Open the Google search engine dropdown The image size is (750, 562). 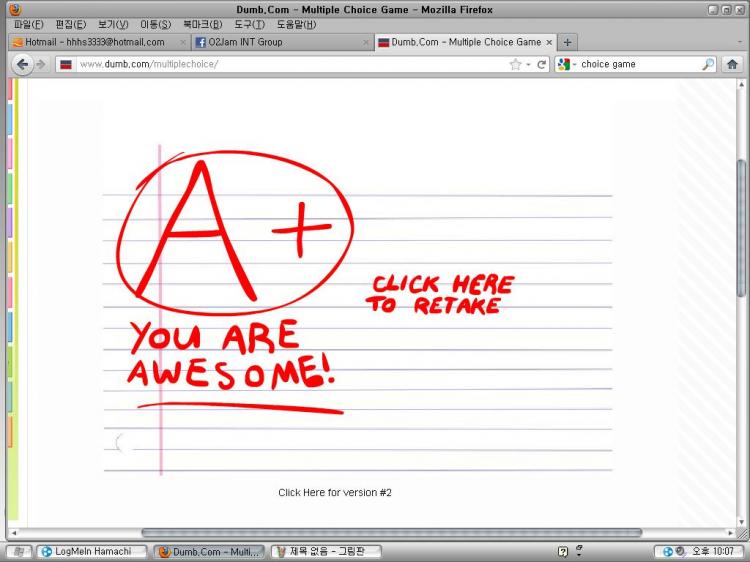click(566, 64)
